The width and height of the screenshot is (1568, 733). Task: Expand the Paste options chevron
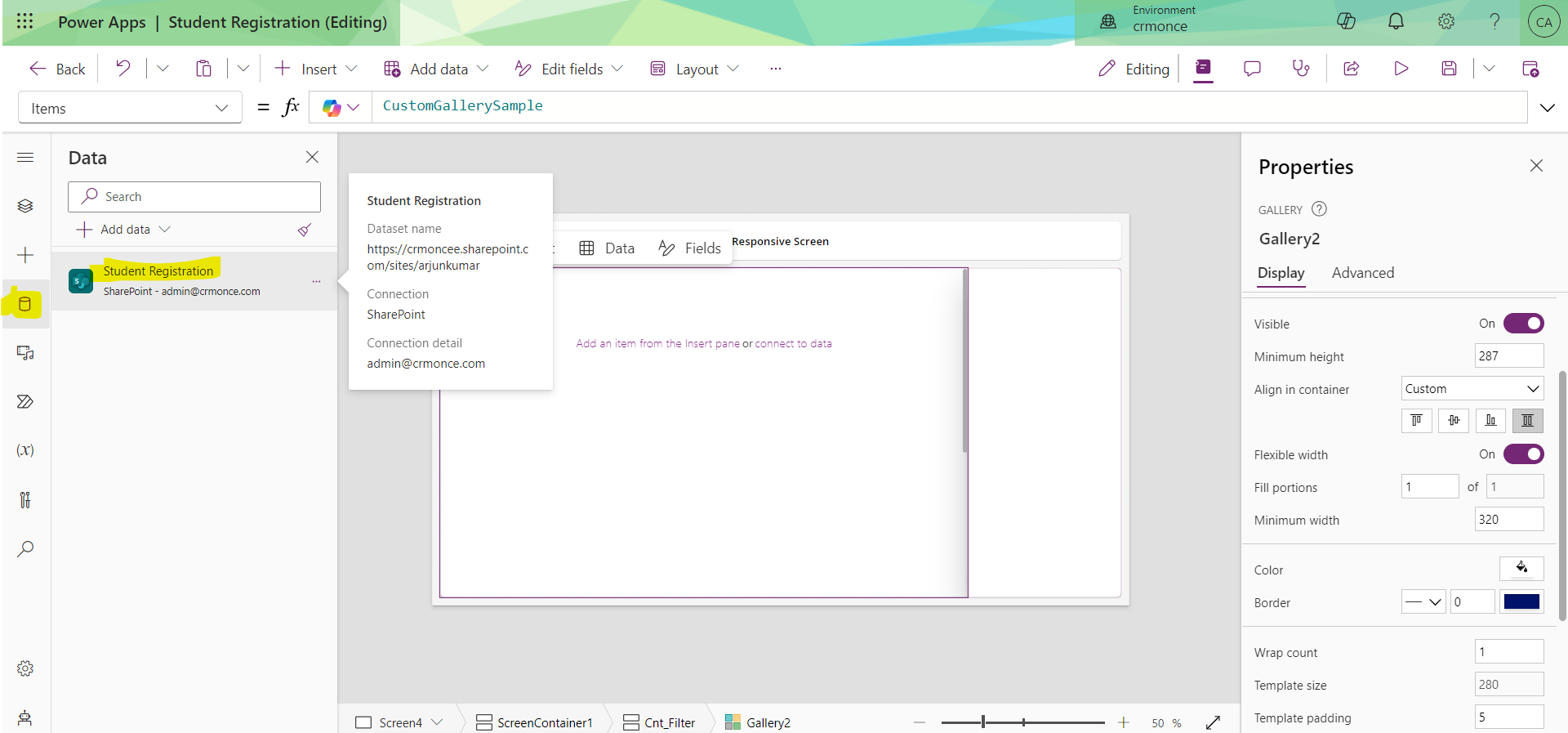(x=243, y=69)
